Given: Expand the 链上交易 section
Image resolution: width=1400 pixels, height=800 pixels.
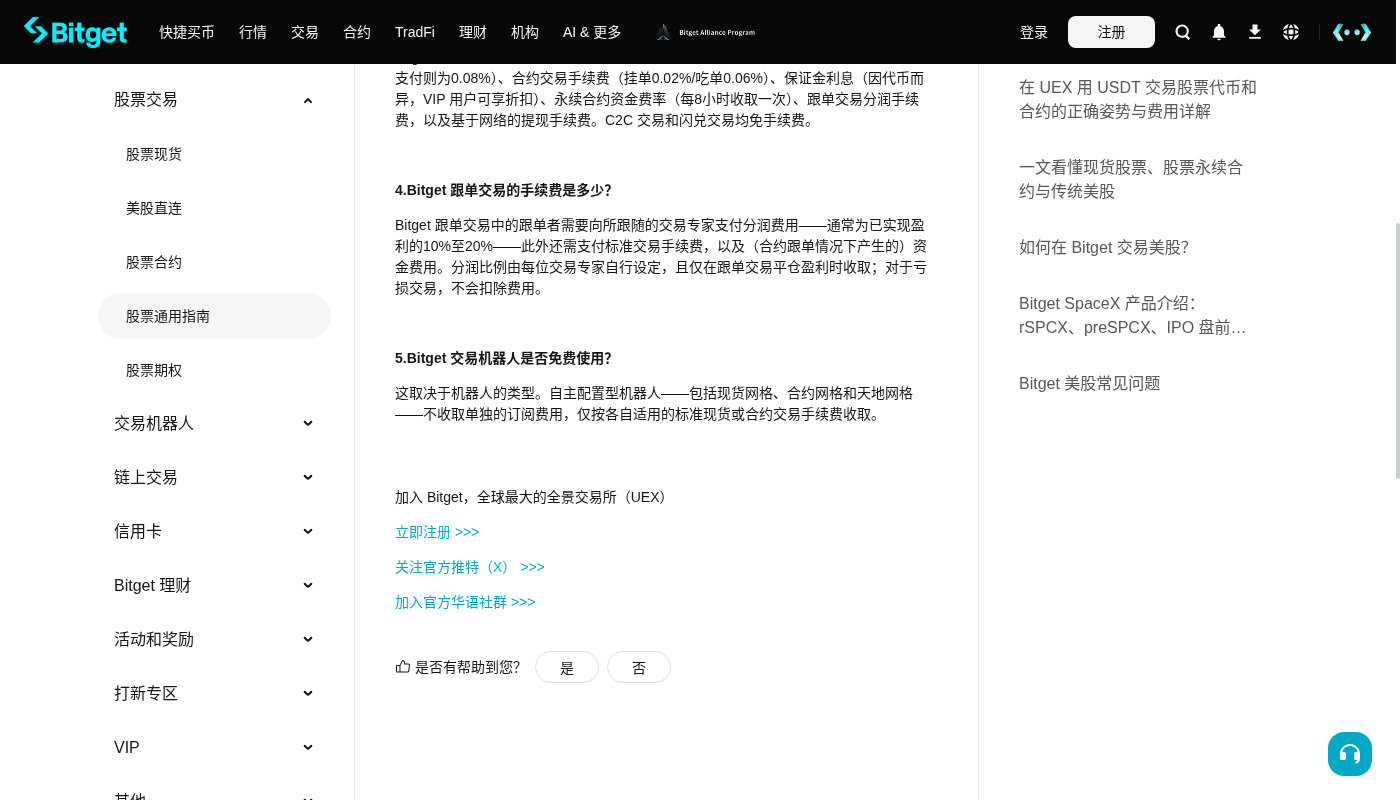Looking at the screenshot, I should pyautogui.click(x=214, y=477).
